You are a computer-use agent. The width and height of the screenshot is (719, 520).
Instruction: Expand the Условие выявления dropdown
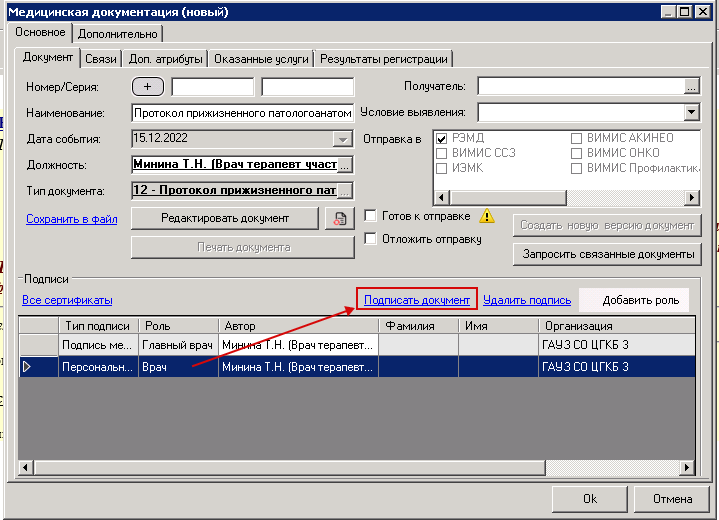click(691, 112)
